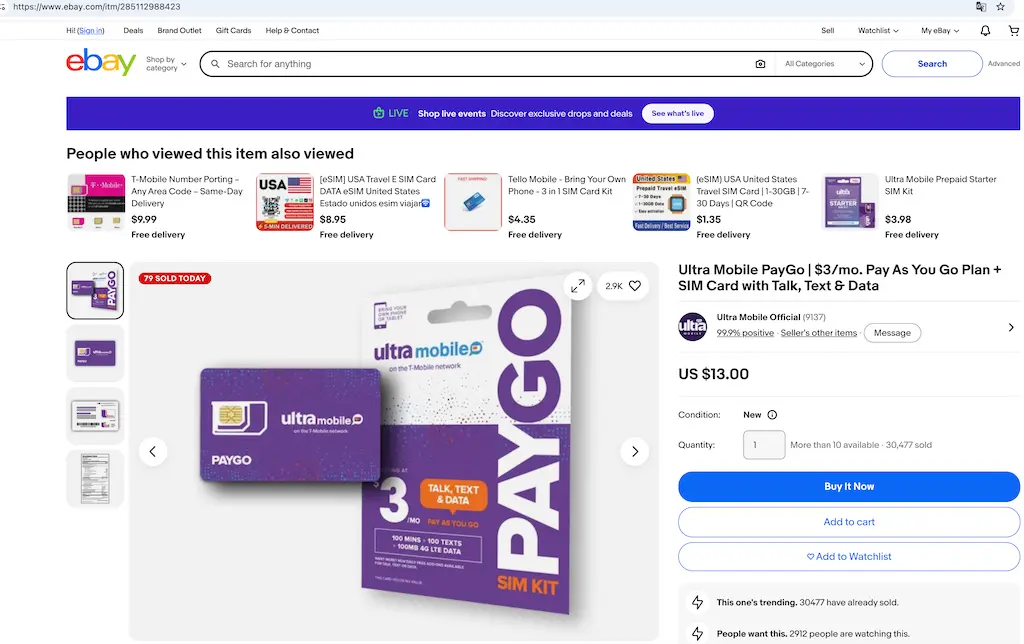Open Brand Outlet
This screenshot has height=644, width=1024.
pyautogui.click(x=179, y=31)
